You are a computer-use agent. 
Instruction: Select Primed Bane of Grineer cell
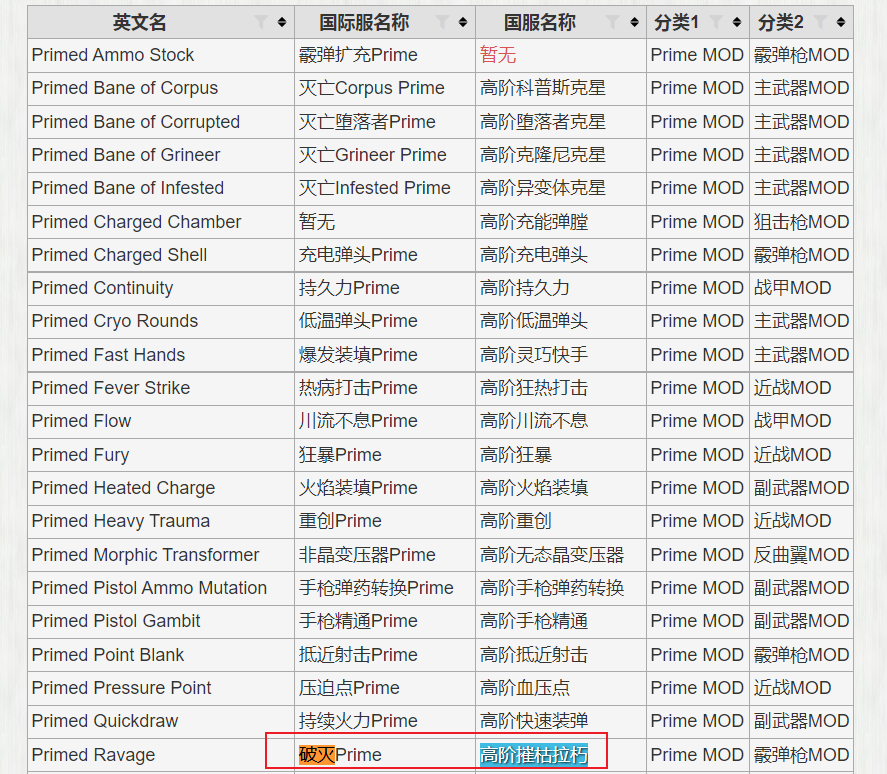pyautogui.click(x=161, y=155)
